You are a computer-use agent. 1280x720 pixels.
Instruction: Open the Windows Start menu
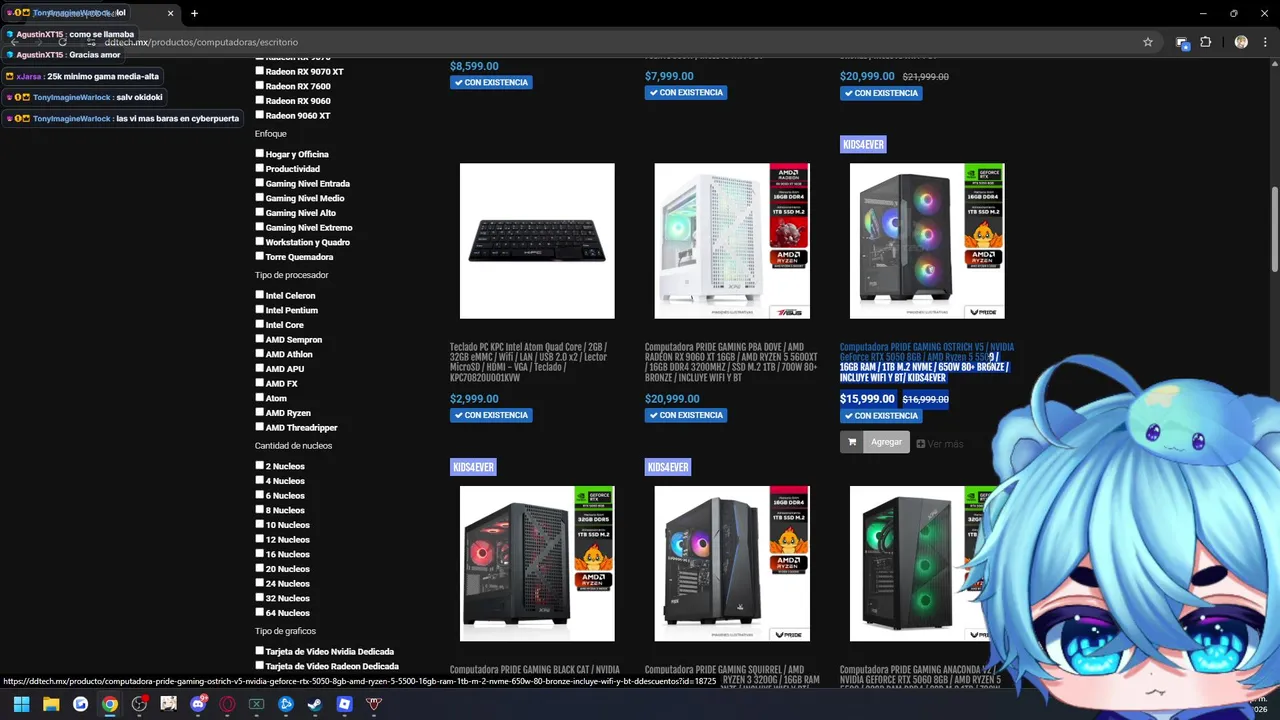click(x=21, y=704)
